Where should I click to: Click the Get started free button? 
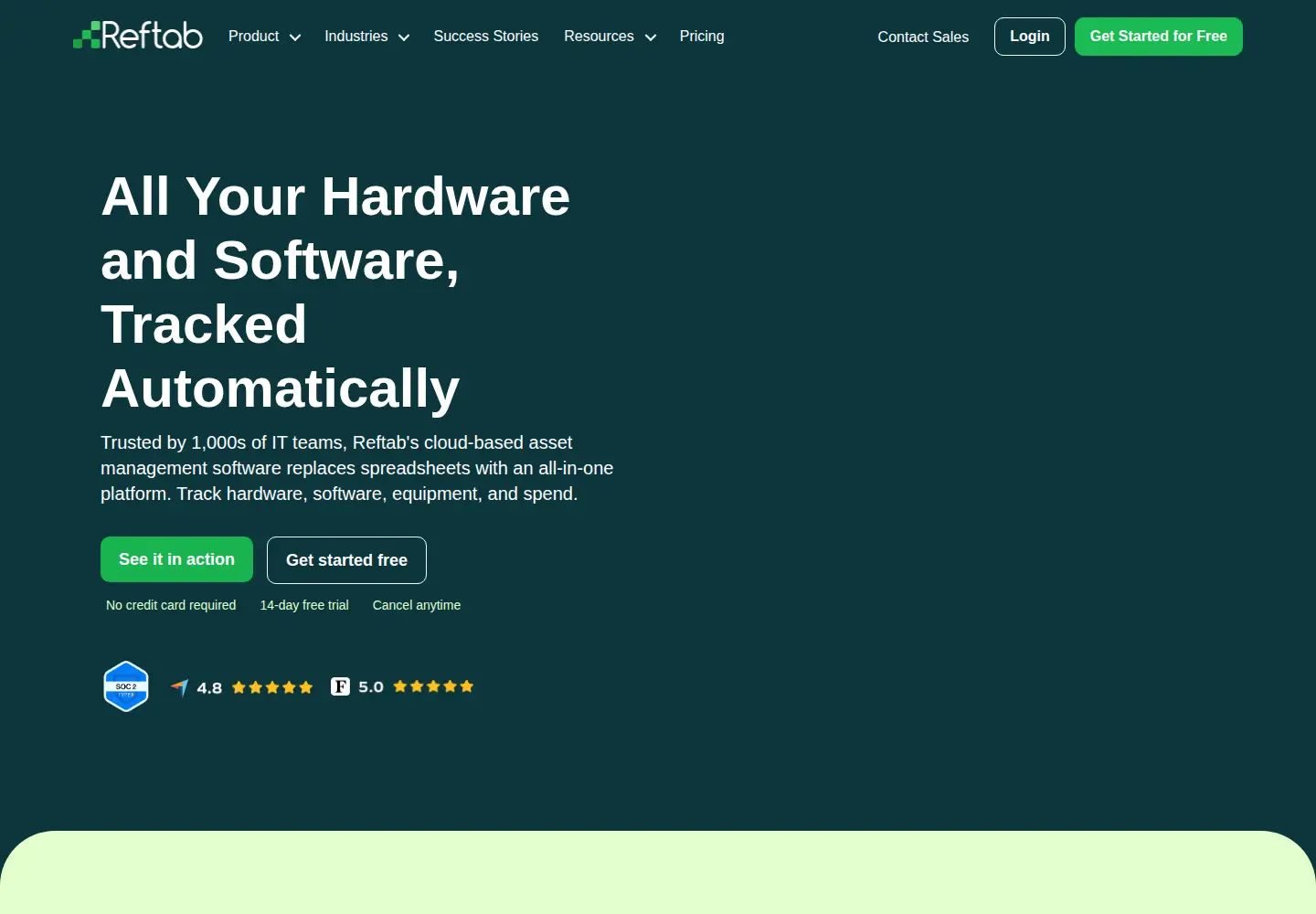[x=346, y=560]
